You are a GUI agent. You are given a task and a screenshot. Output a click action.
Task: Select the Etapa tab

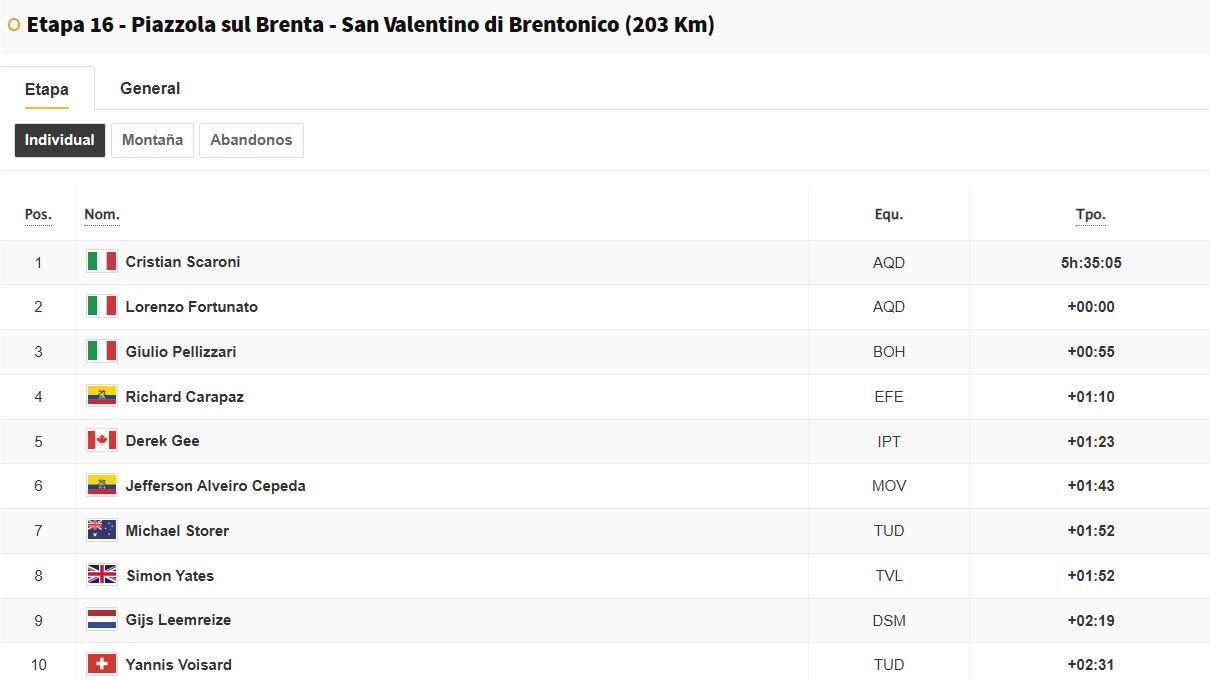coord(47,89)
